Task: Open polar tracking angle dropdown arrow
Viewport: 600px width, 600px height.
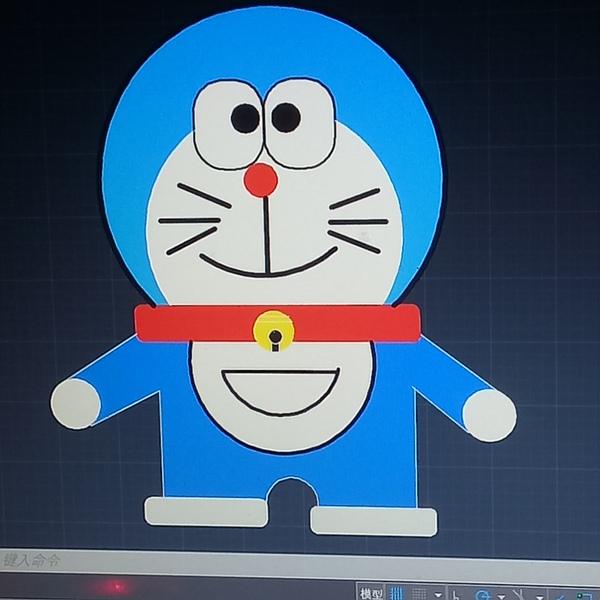Action: pyautogui.click(x=501, y=597)
